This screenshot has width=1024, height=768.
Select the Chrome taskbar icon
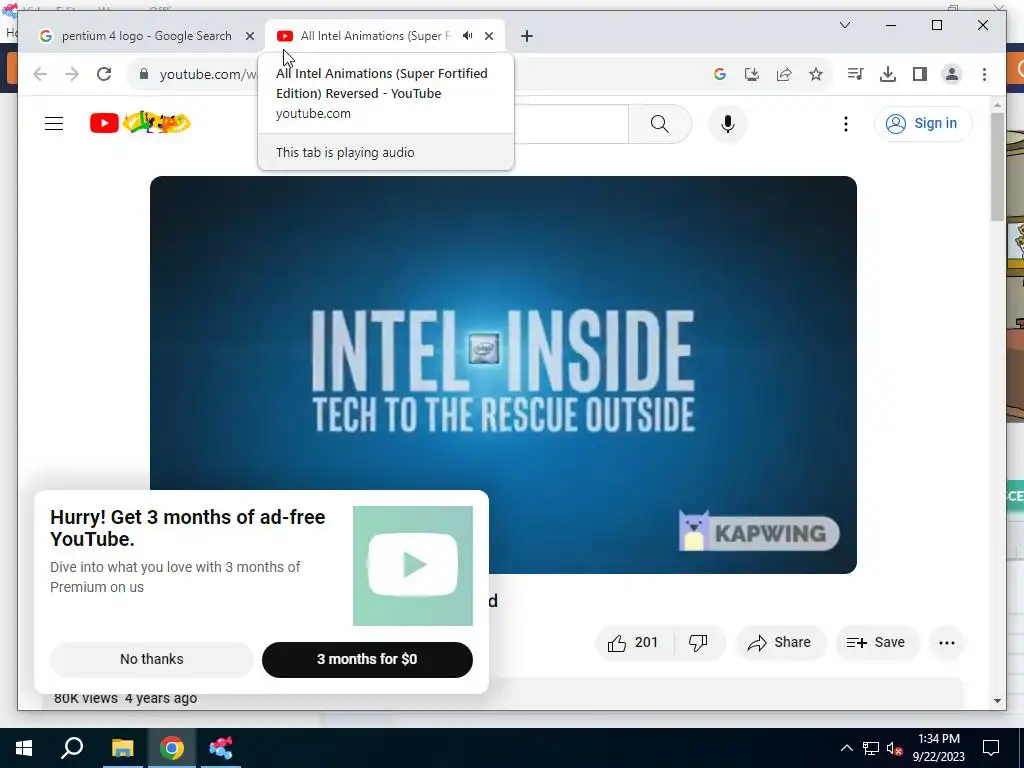[172, 748]
